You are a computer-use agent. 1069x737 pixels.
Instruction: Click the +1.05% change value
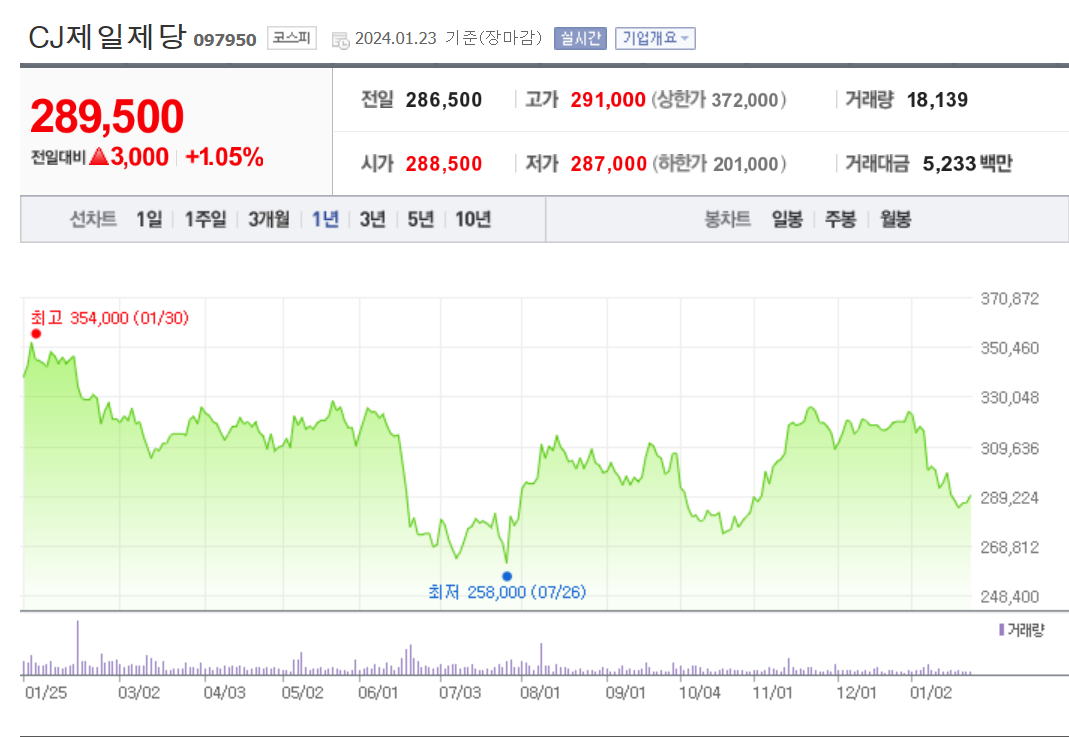pyautogui.click(x=224, y=157)
